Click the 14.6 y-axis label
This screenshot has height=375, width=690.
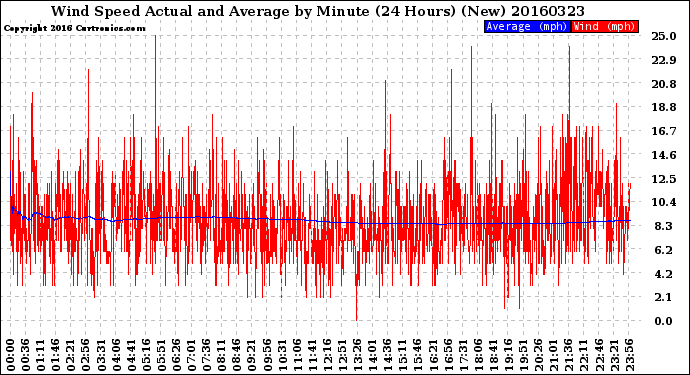(664, 155)
